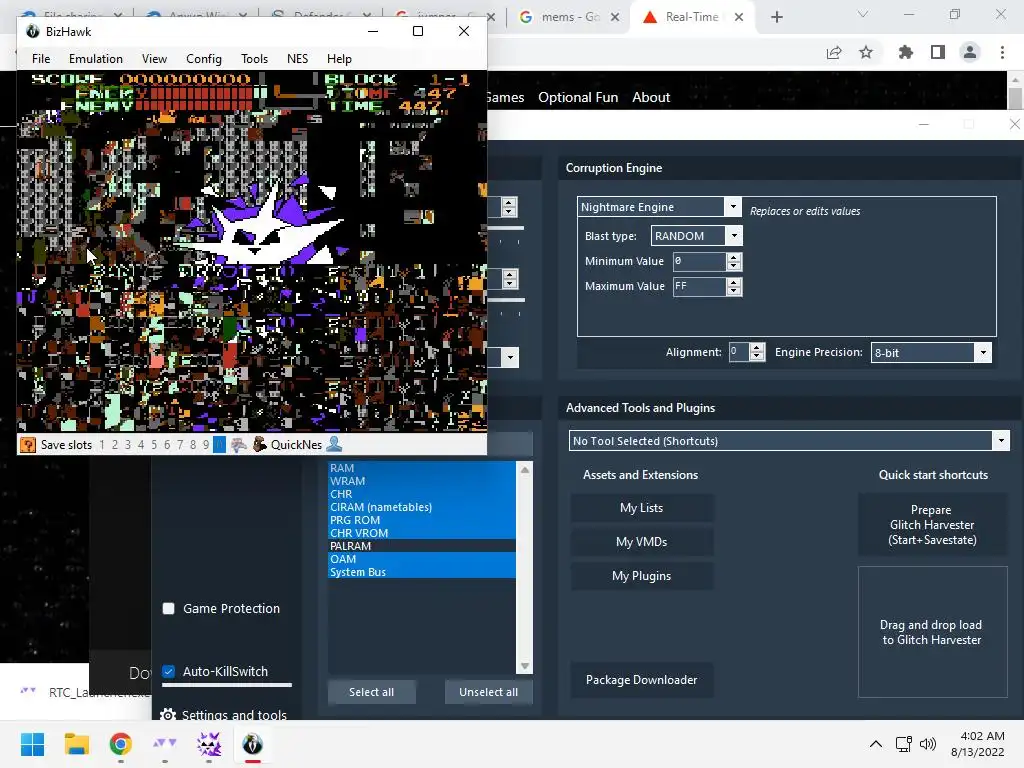1024x768 pixels.
Task: Open the Nightmare Engine dropdown
Action: 733,207
